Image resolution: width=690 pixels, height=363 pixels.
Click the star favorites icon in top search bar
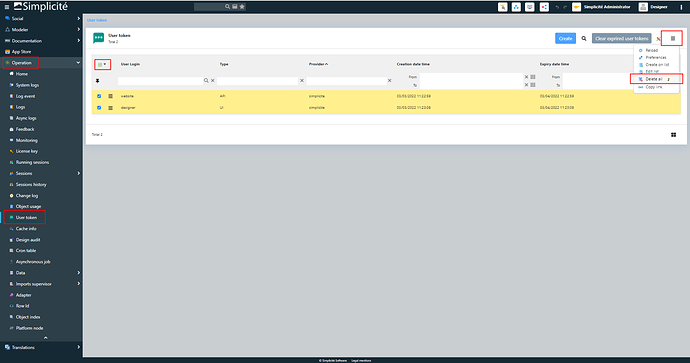click(x=242, y=7)
